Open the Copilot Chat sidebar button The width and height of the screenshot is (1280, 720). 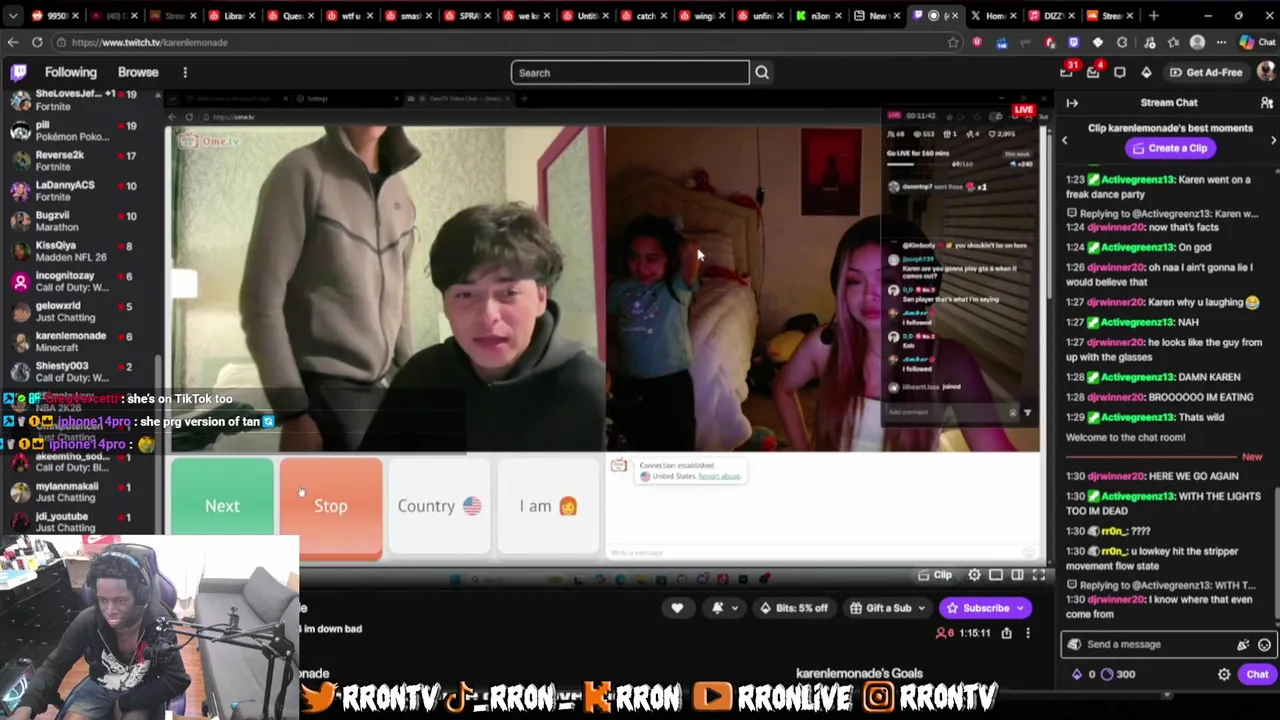click(1257, 42)
